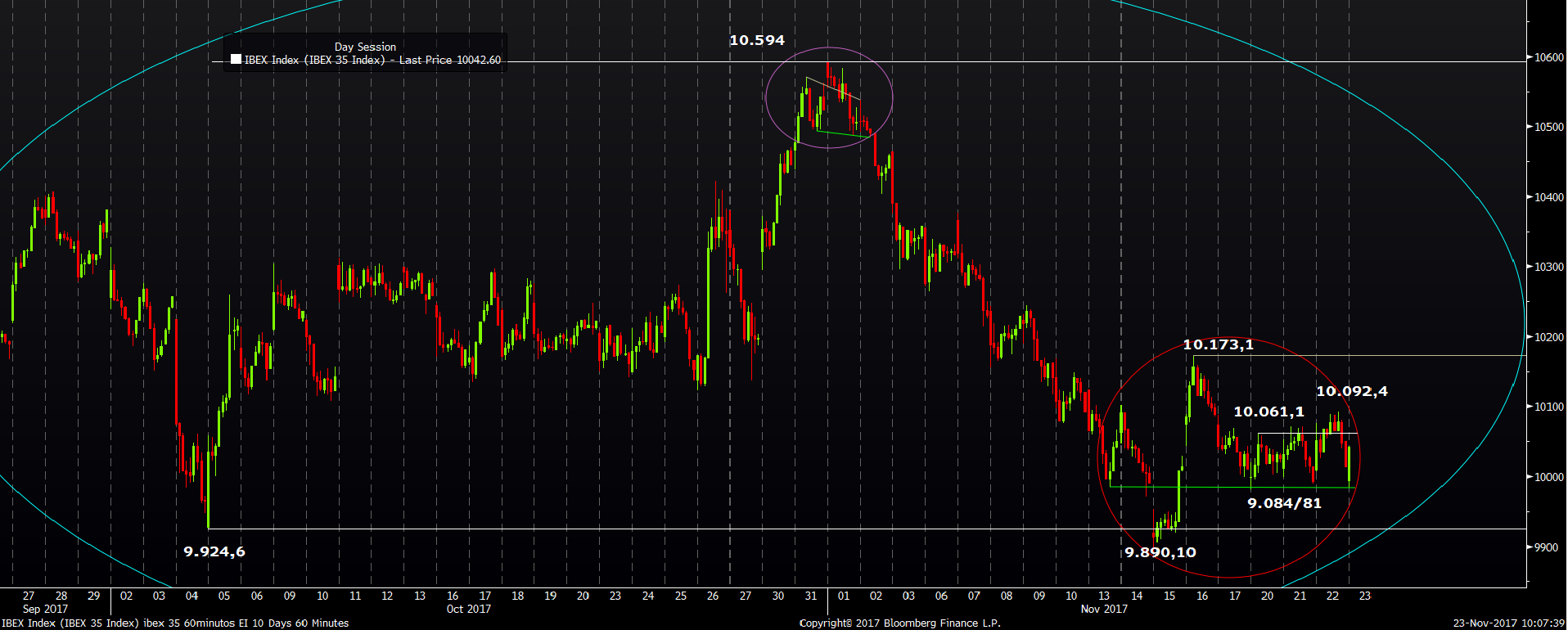Select the date label 30 on time axis
The image size is (1568, 630).
point(778,596)
